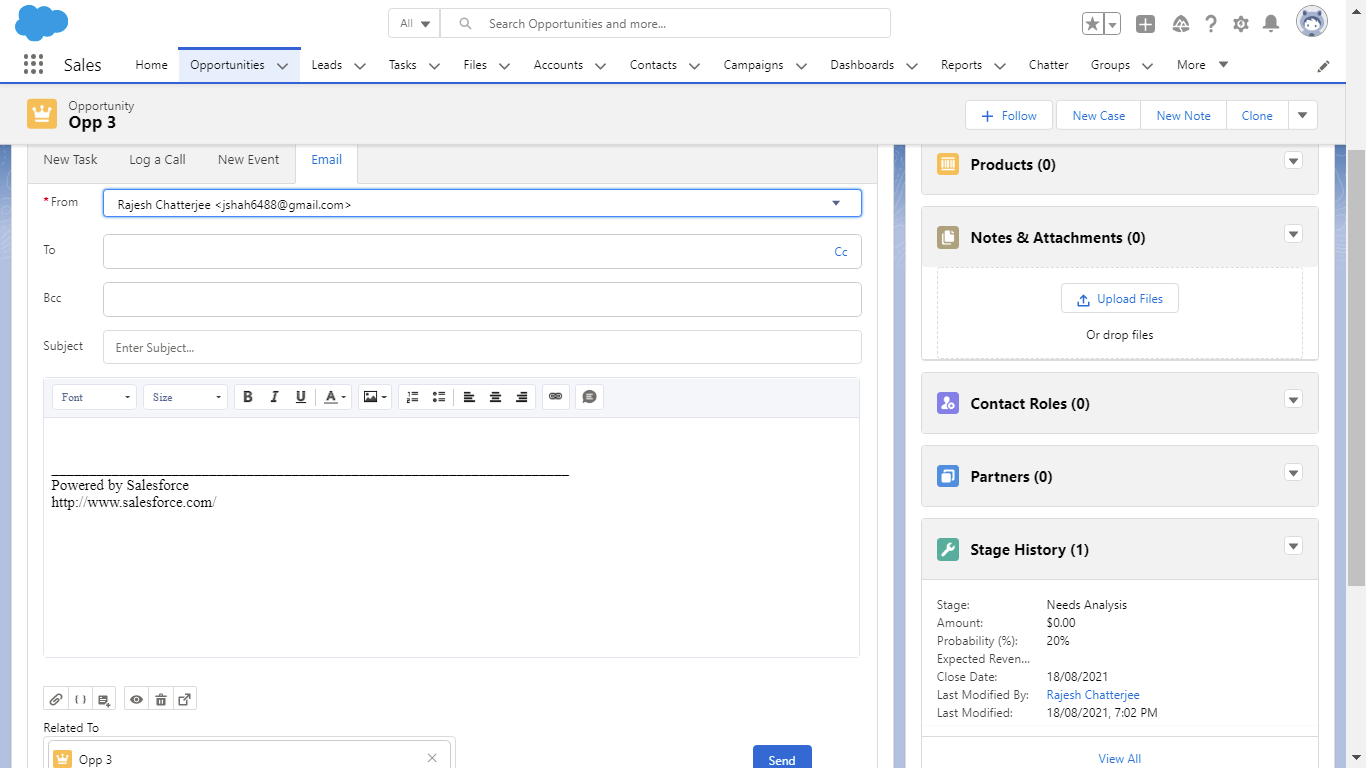Open the notifications bell
This screenshot has width=1366, height=768.
1271,24
